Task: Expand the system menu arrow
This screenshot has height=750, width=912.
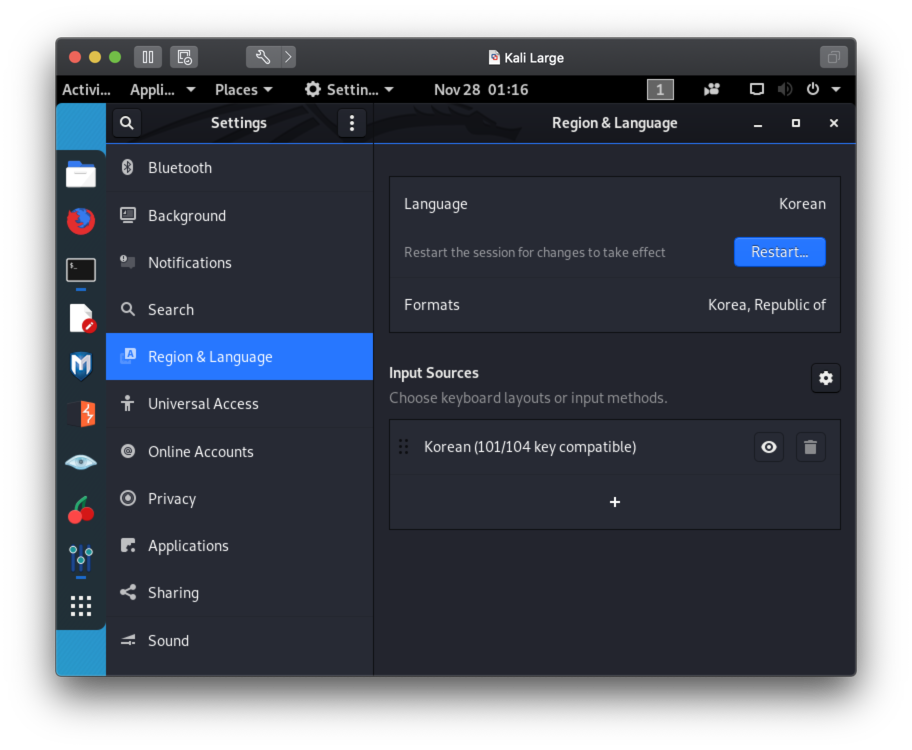Action: (836, 90)
